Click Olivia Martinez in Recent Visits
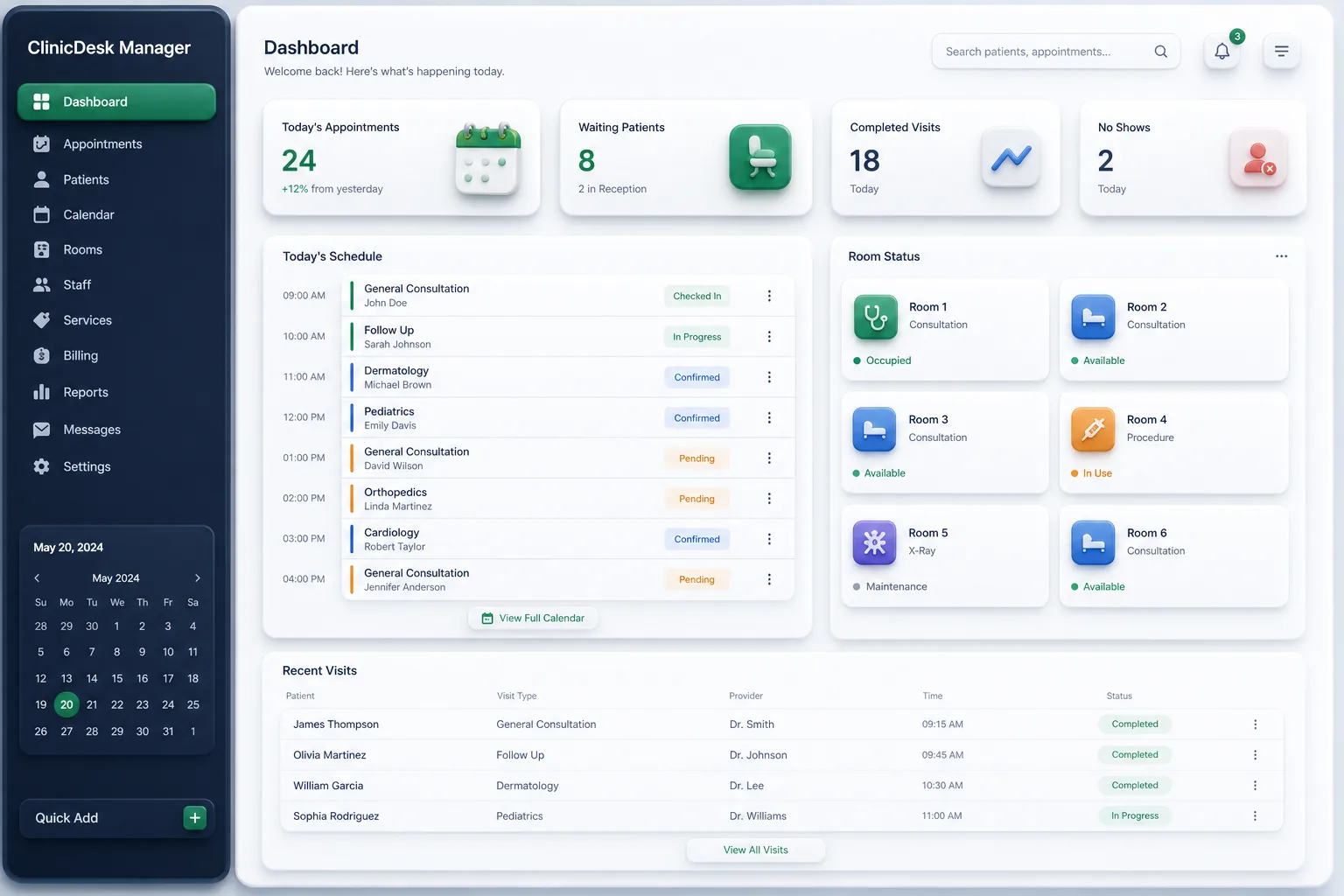Viewport: 1344px width, 896px height. (330, 755)
